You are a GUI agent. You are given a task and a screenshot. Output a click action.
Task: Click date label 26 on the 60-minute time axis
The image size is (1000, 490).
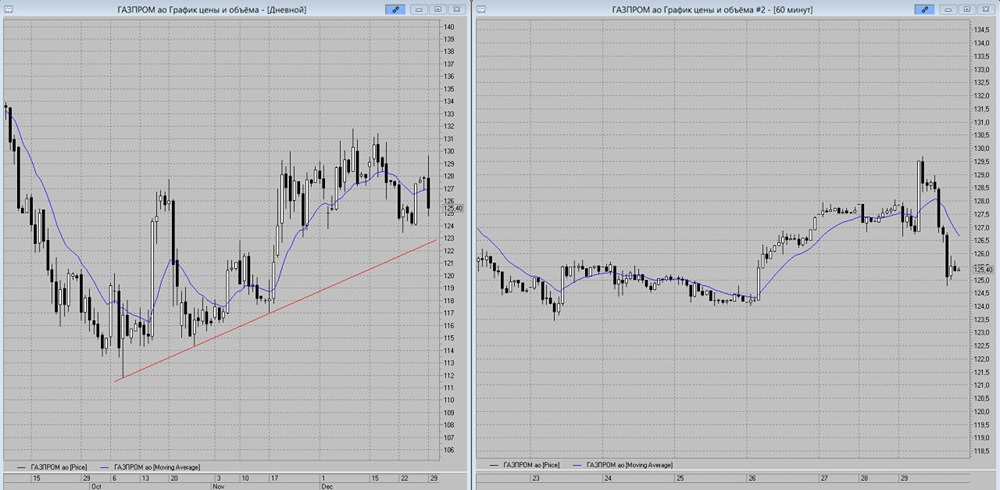coord(752,477)
